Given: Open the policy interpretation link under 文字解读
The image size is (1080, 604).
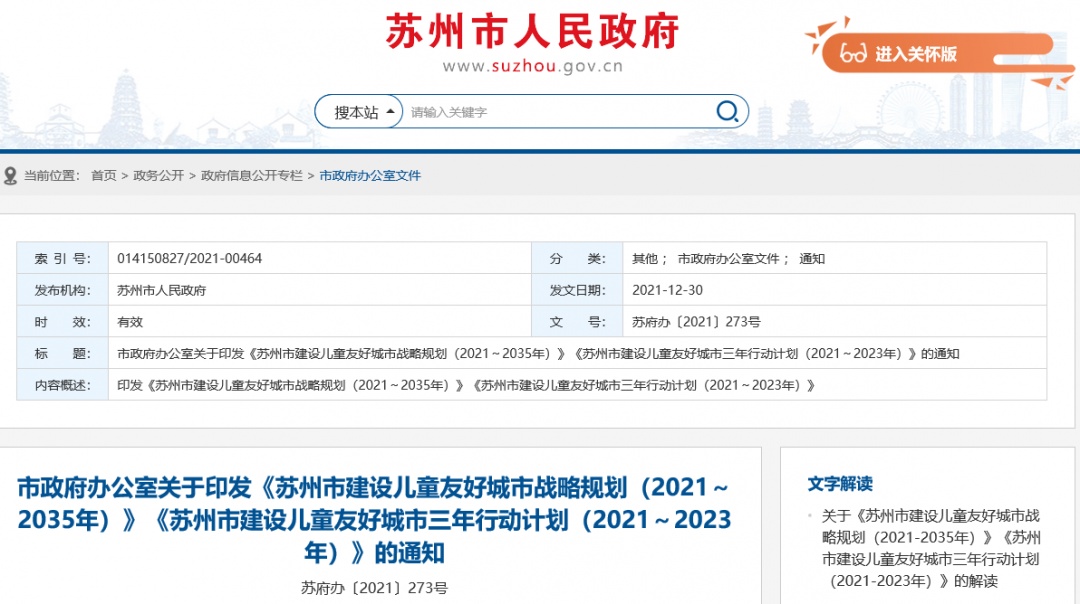Looking at the screenshot, I should point(930,548).
